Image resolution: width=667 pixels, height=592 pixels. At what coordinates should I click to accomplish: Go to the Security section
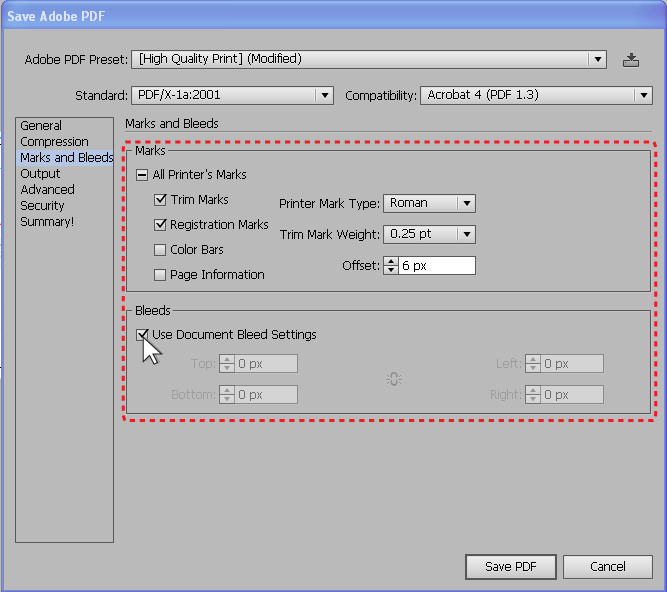(x=42, y=206)
